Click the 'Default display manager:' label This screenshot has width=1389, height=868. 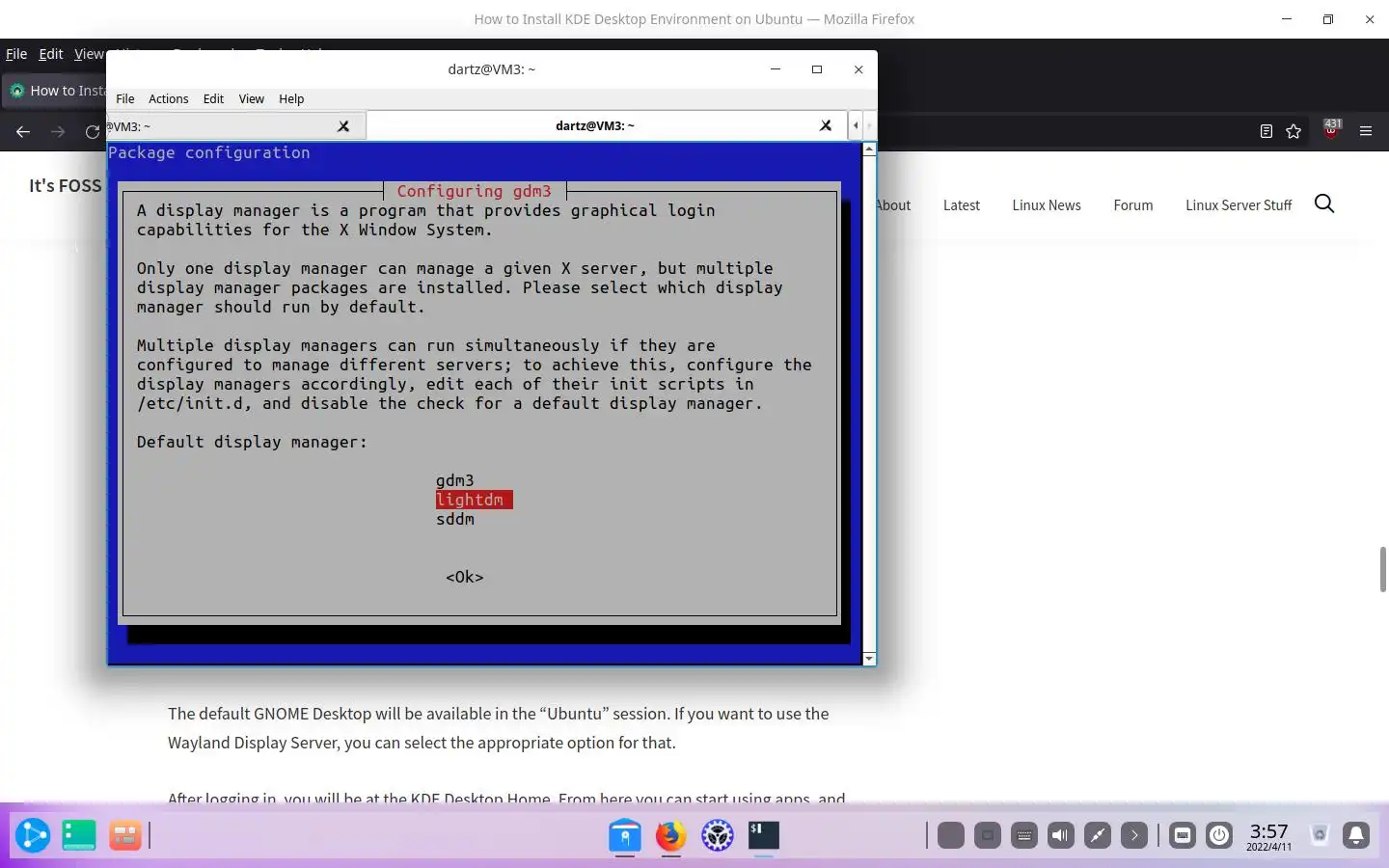252,442
